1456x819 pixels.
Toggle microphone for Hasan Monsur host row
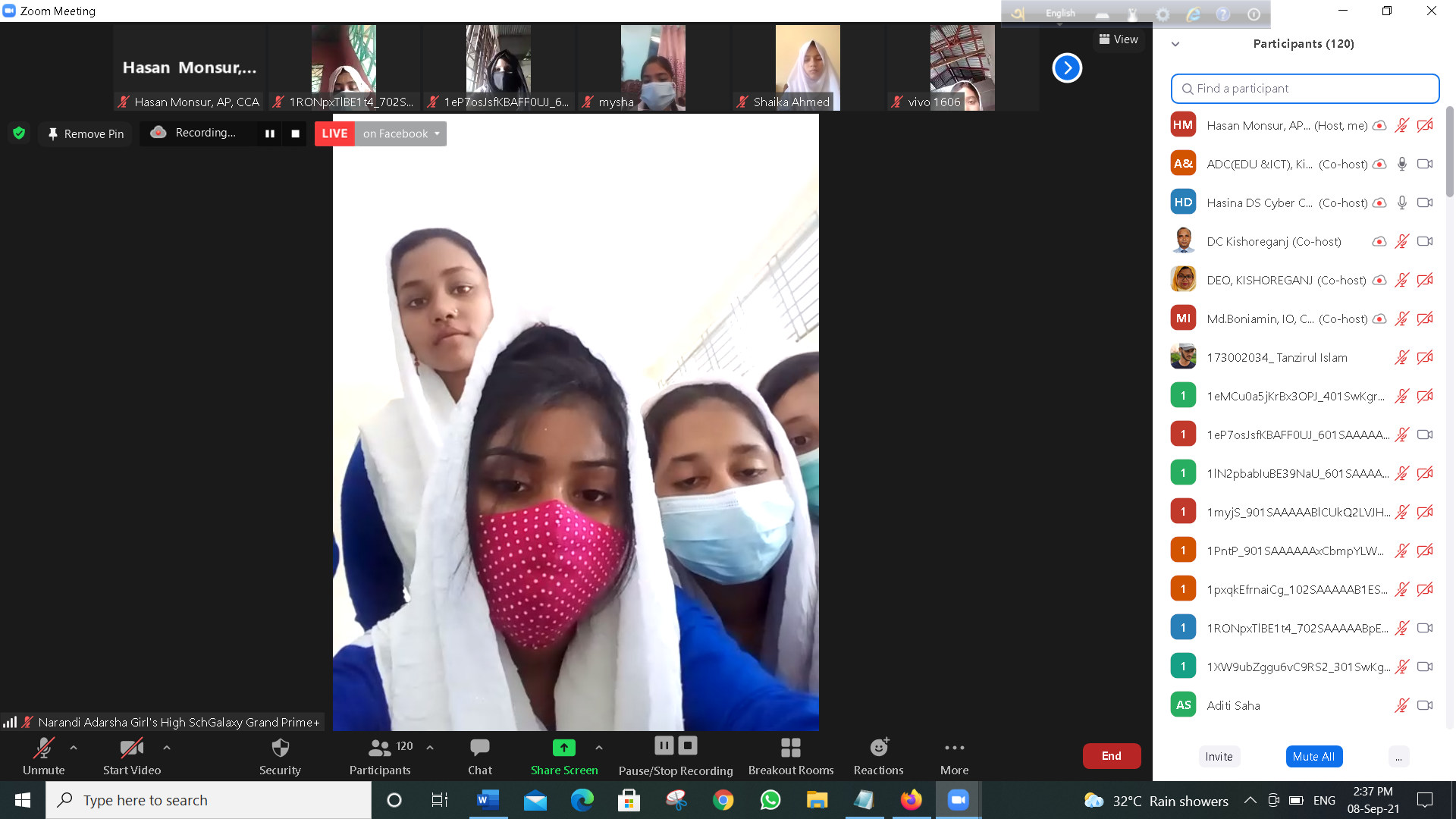coord(1401,126)
